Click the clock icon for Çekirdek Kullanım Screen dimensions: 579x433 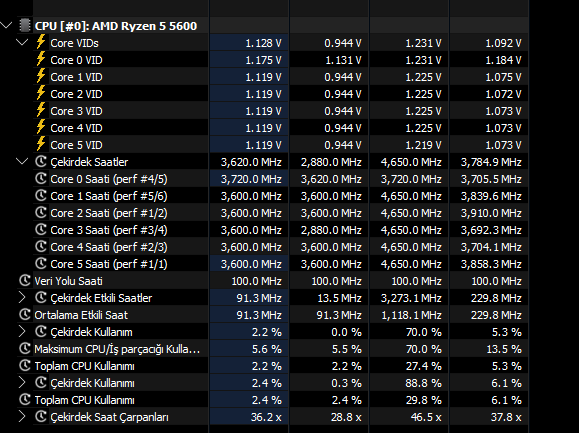tap(41, 331)
